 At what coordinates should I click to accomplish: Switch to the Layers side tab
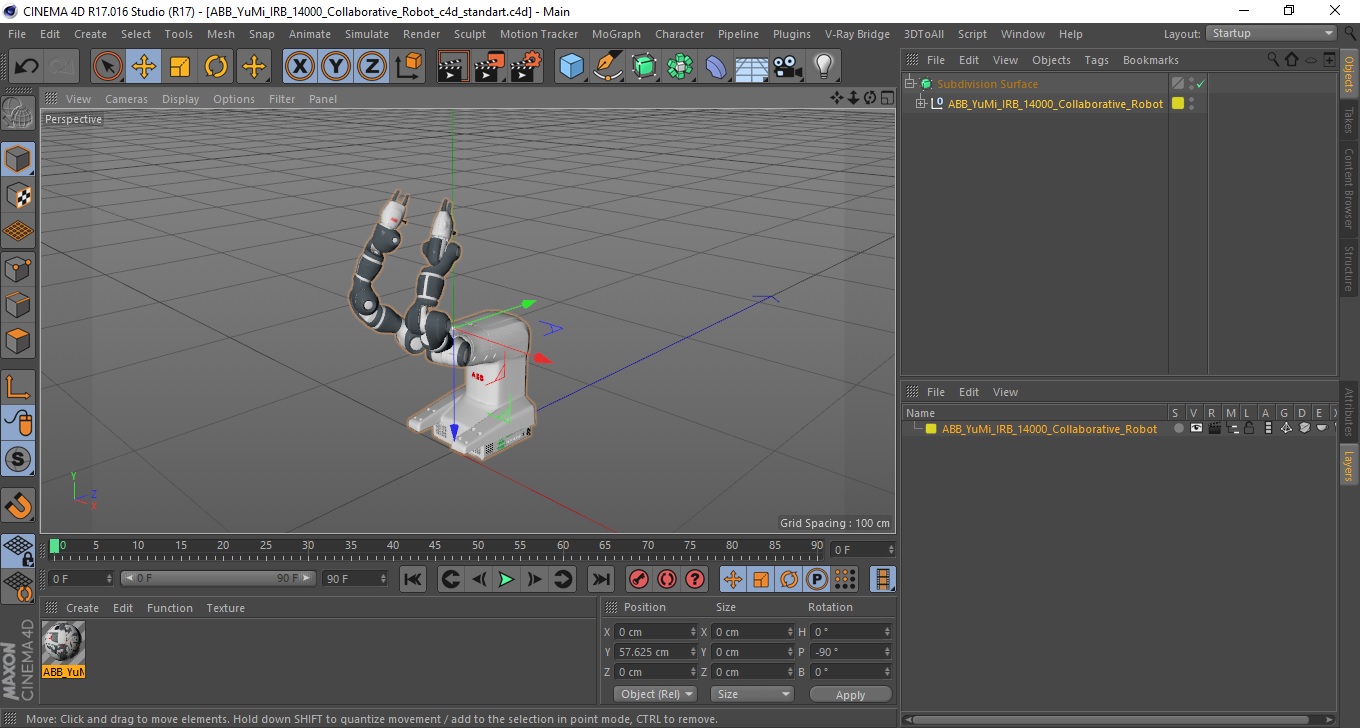(1348, 465)
